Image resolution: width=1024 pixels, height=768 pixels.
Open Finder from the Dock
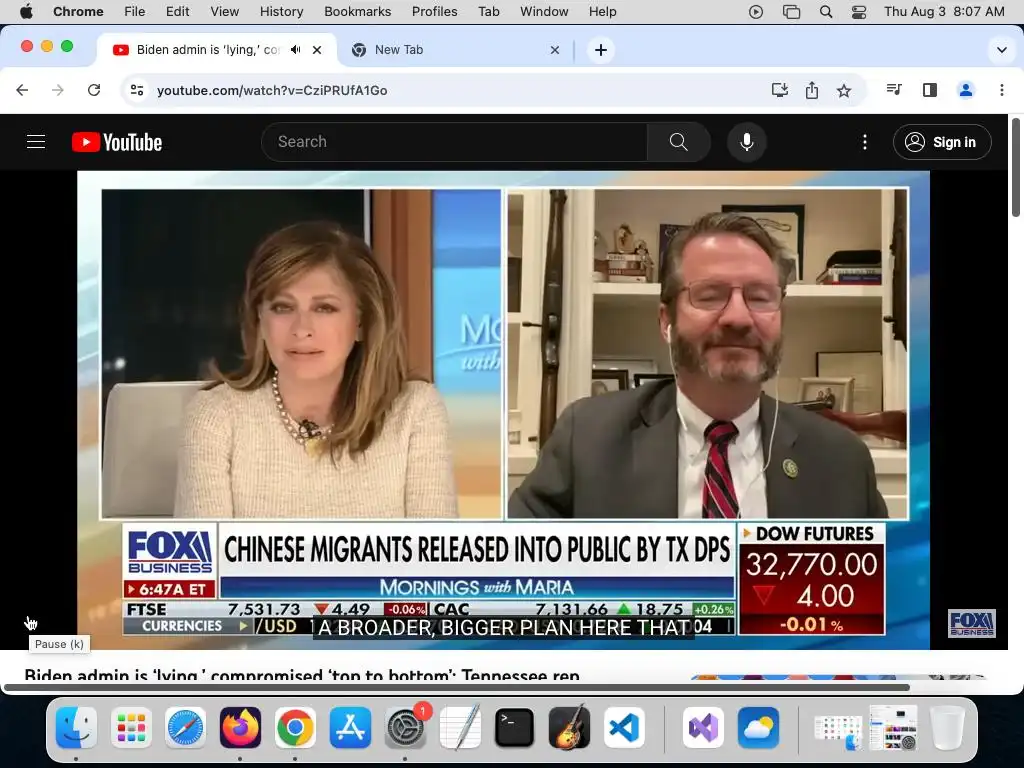coord(76,727)
